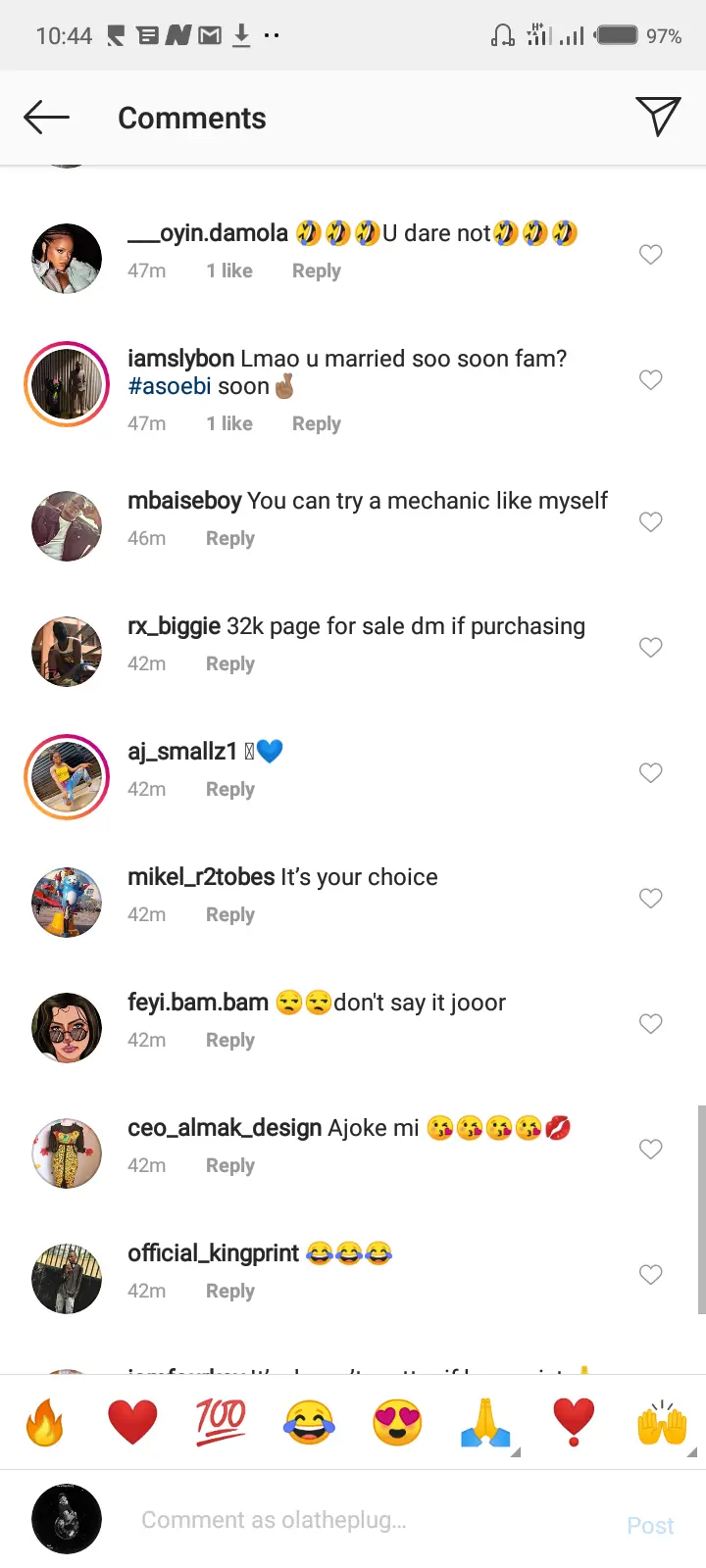Reply to rx_biggie's comment

tap(229, 663)
